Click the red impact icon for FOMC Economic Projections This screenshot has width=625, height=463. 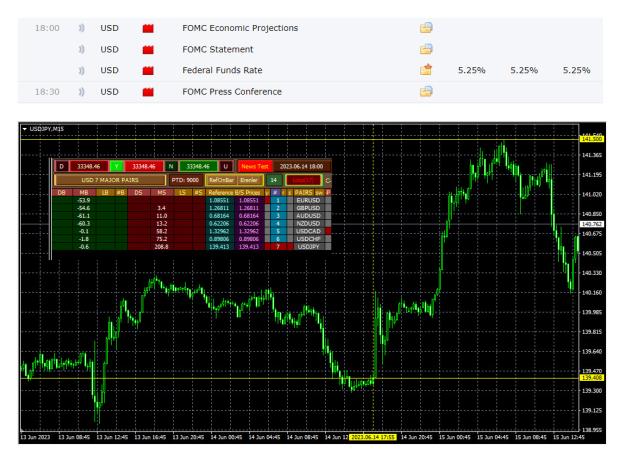(x=148, y=28)
